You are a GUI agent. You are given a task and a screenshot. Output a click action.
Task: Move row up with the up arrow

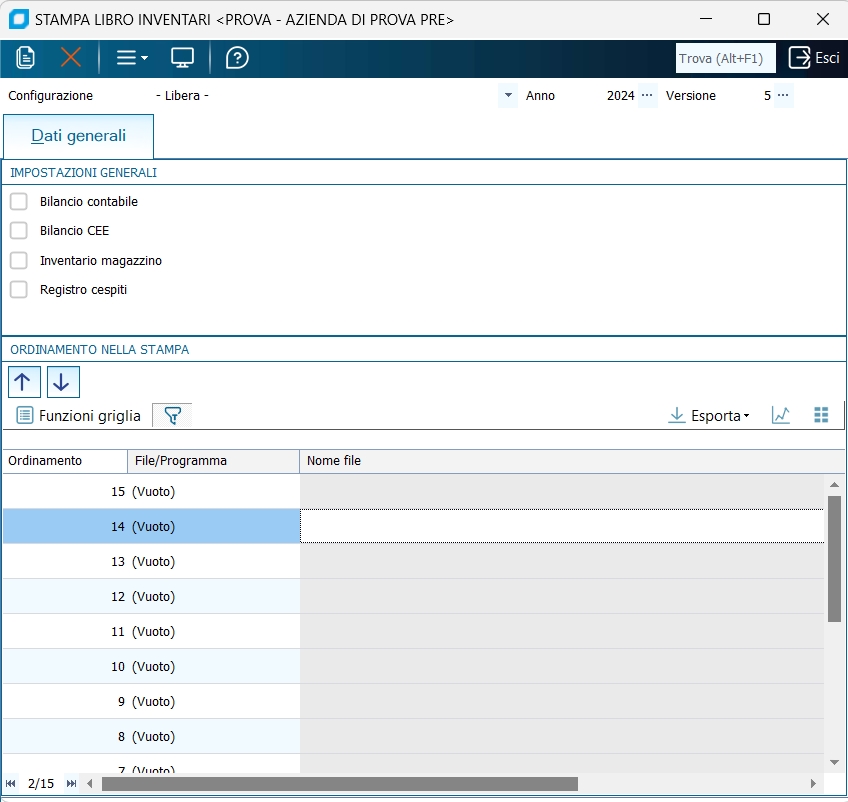pos(23,382)
